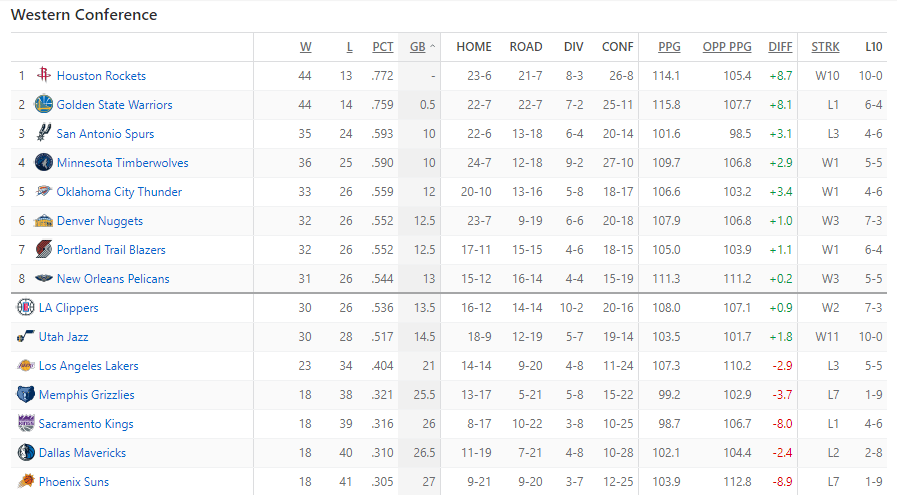Open the New Orleans Pelicans team page

tap(113, 279)
